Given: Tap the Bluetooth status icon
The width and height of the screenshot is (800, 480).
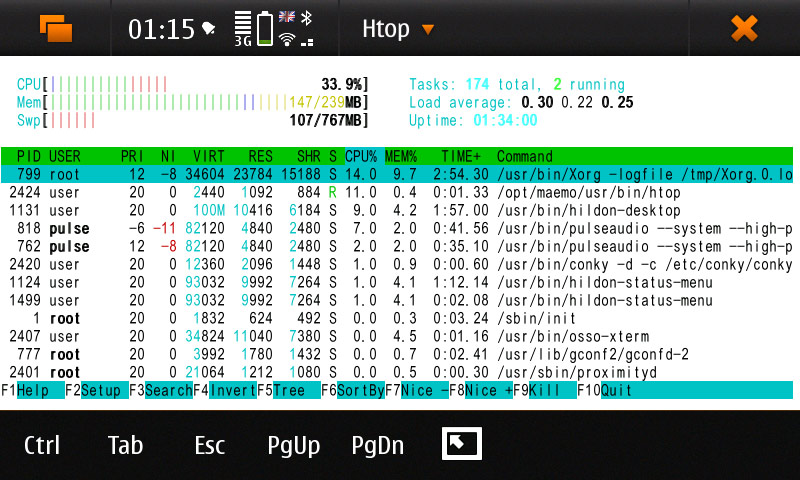Looking at the screenshot, I should pos(307,18).
